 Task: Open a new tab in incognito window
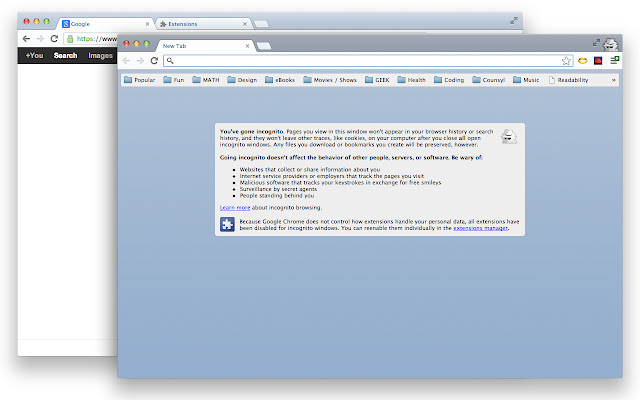point(264,46)
